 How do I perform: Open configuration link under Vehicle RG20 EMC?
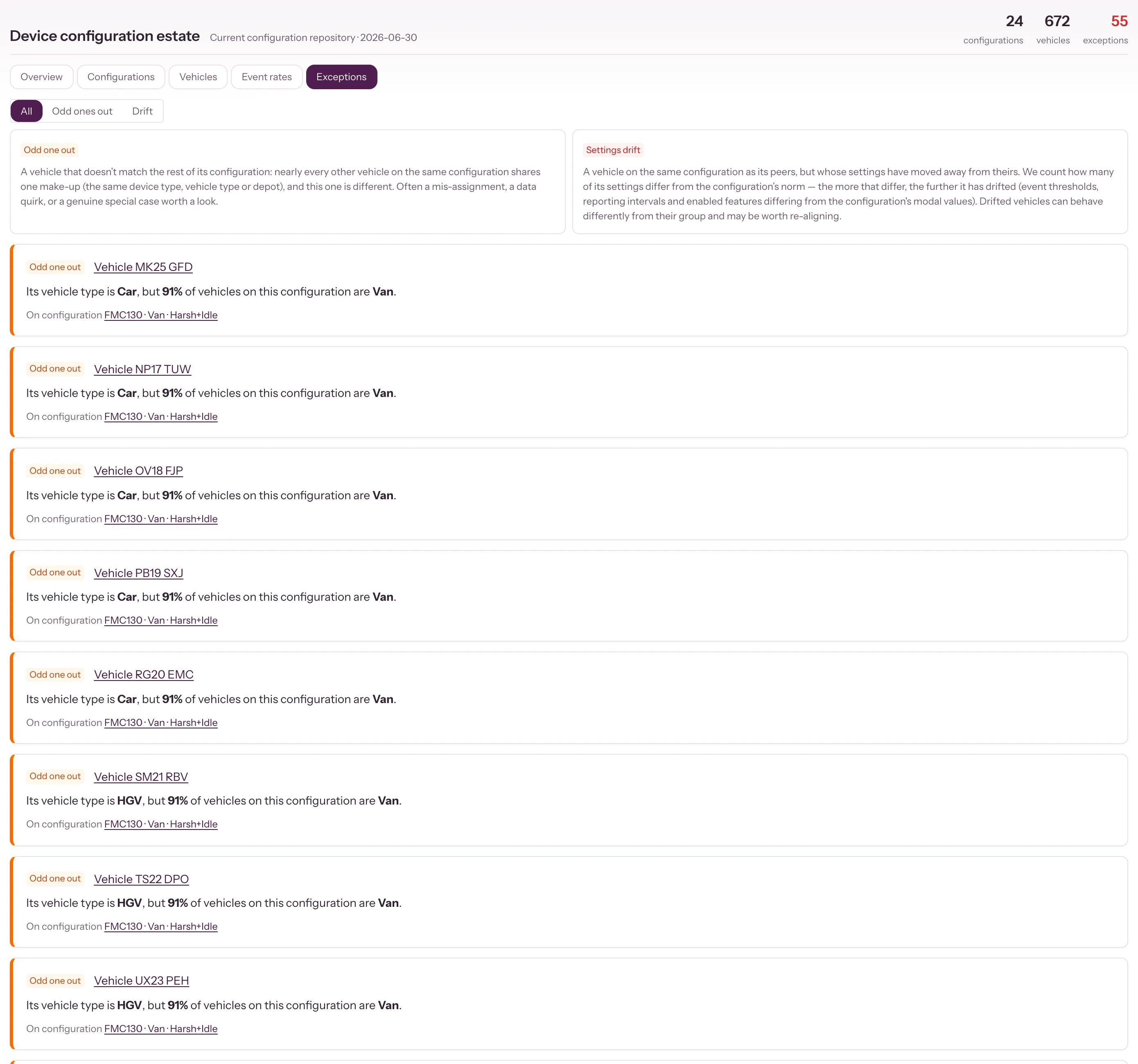point(161,722)
